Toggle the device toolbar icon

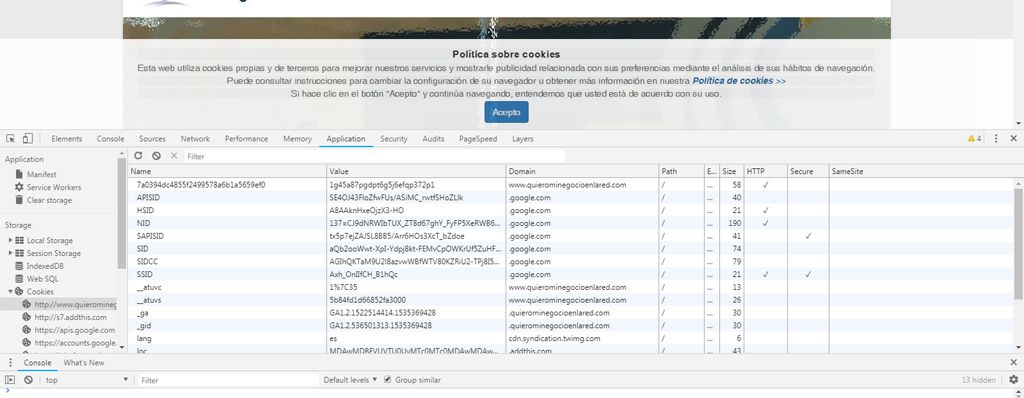point(27,139)
